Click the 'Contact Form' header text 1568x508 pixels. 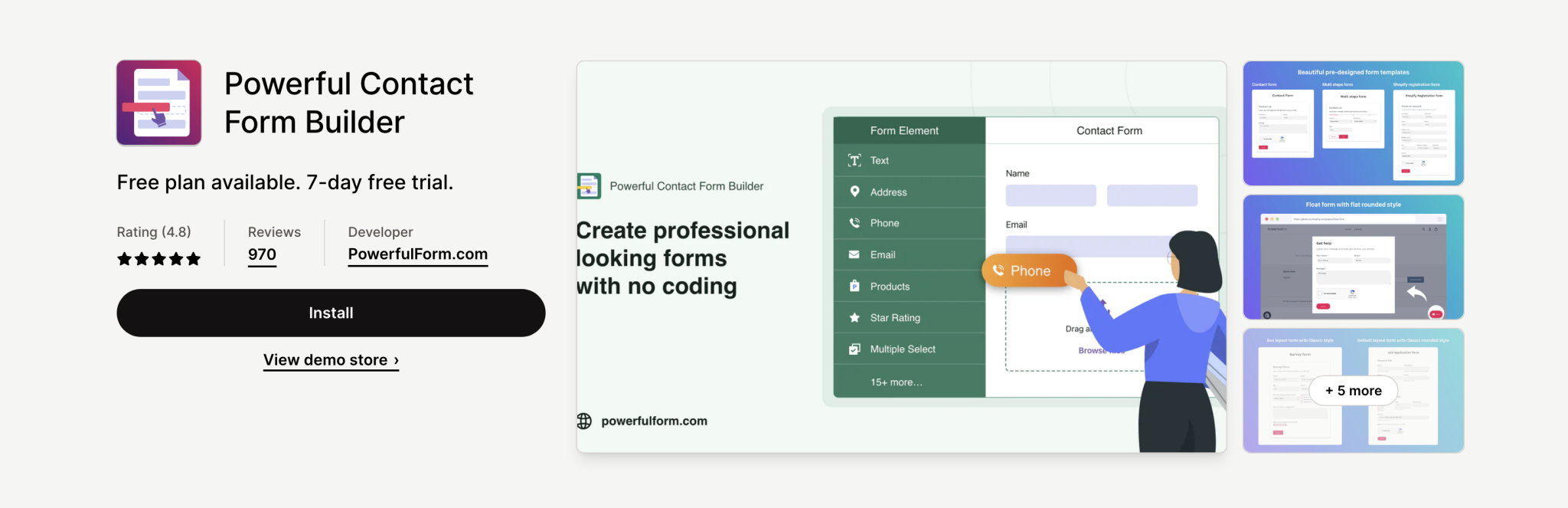point(1109,130)
